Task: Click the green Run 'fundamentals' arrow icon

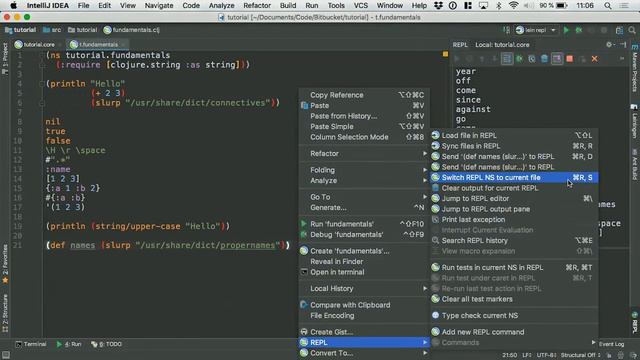Action: 304,224
